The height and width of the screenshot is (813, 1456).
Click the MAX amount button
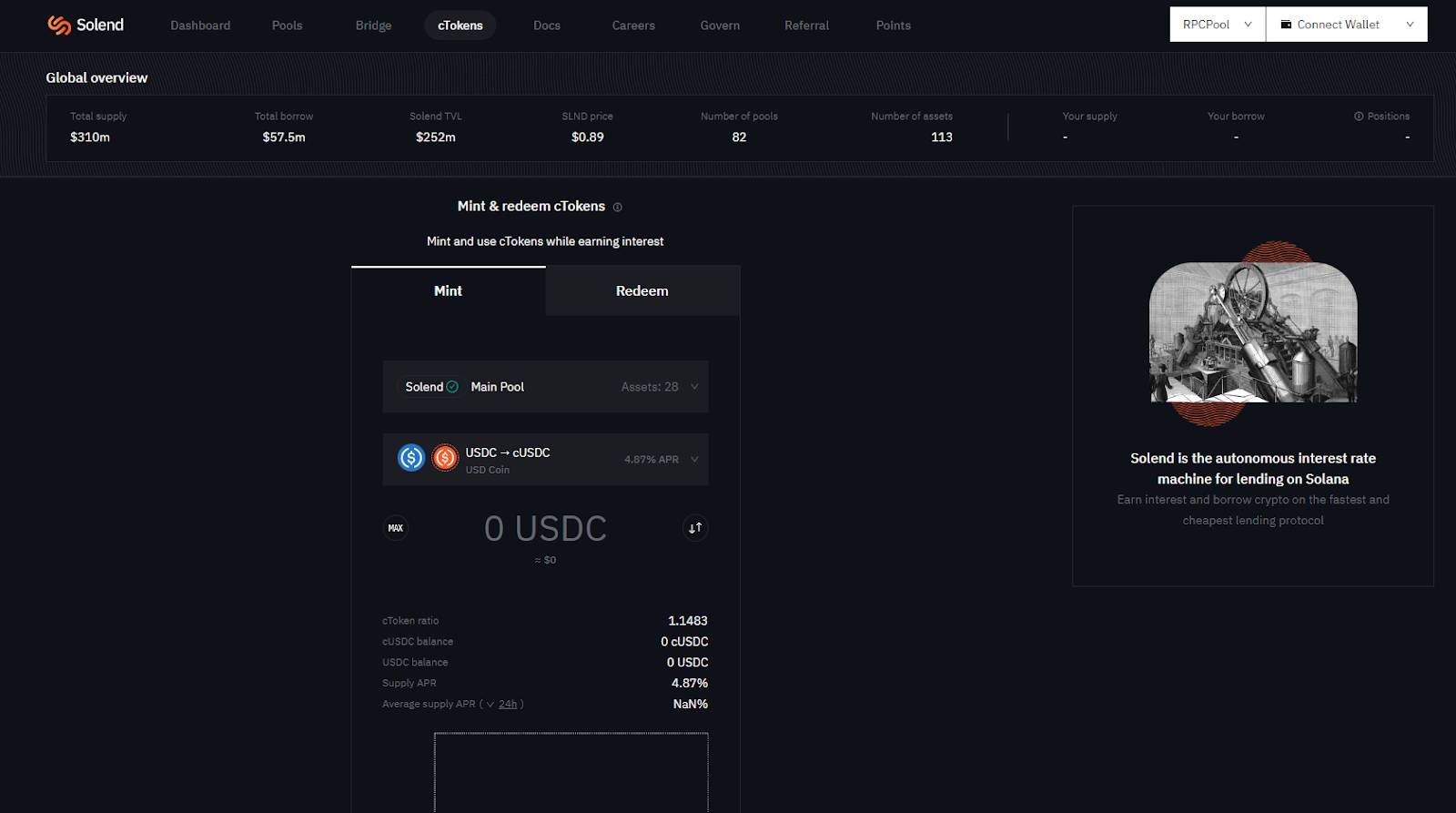[396, 528]
